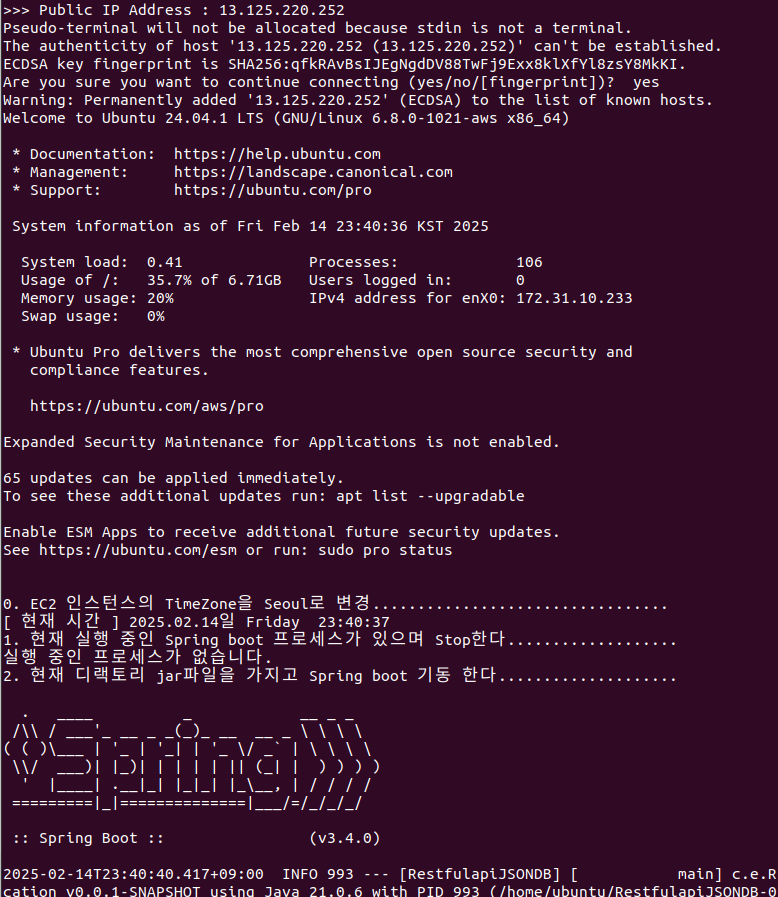The height and width of the screenshot is (897, 778).
Task: Click the disk usage value 35.7% of 6.71GB
Action: point(214,280)
